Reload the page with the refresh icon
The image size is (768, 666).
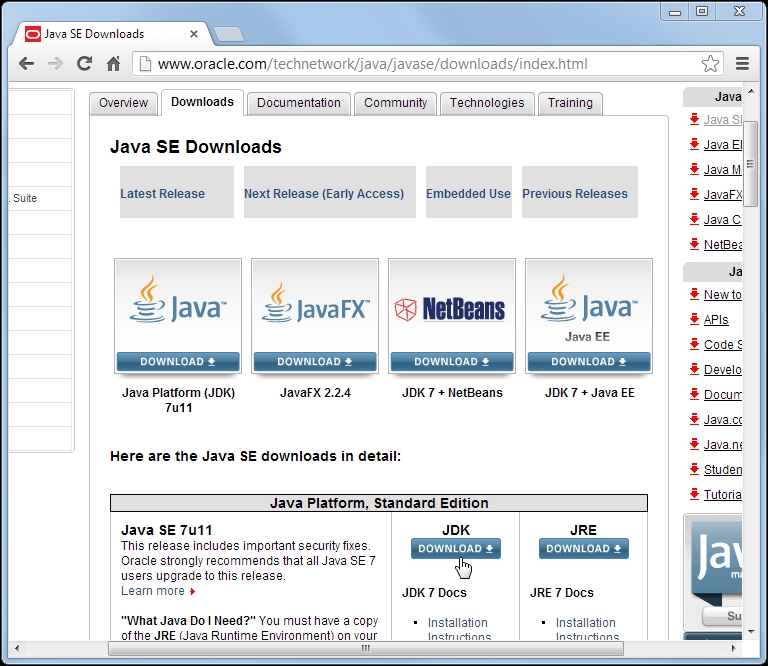point(84,64)
